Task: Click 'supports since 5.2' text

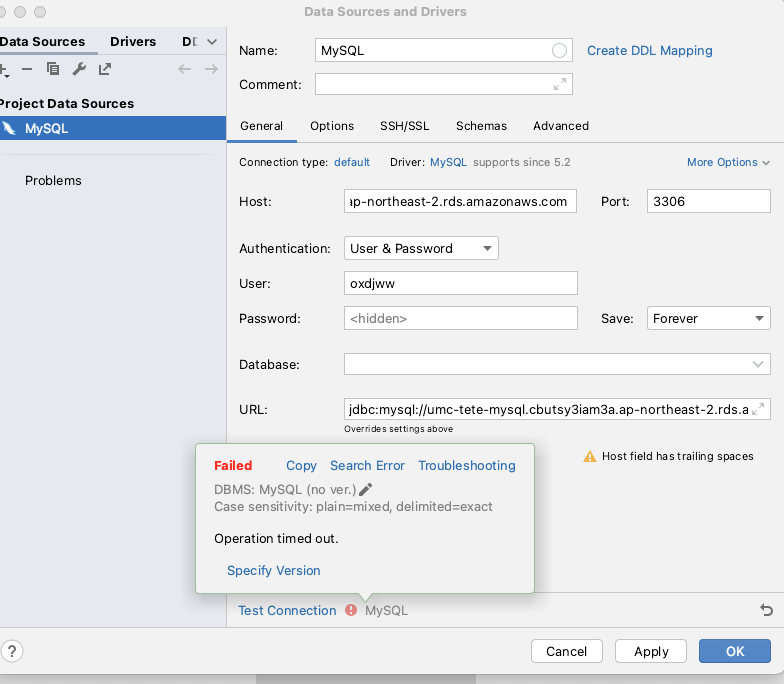Action: click(x=522, y=162)
